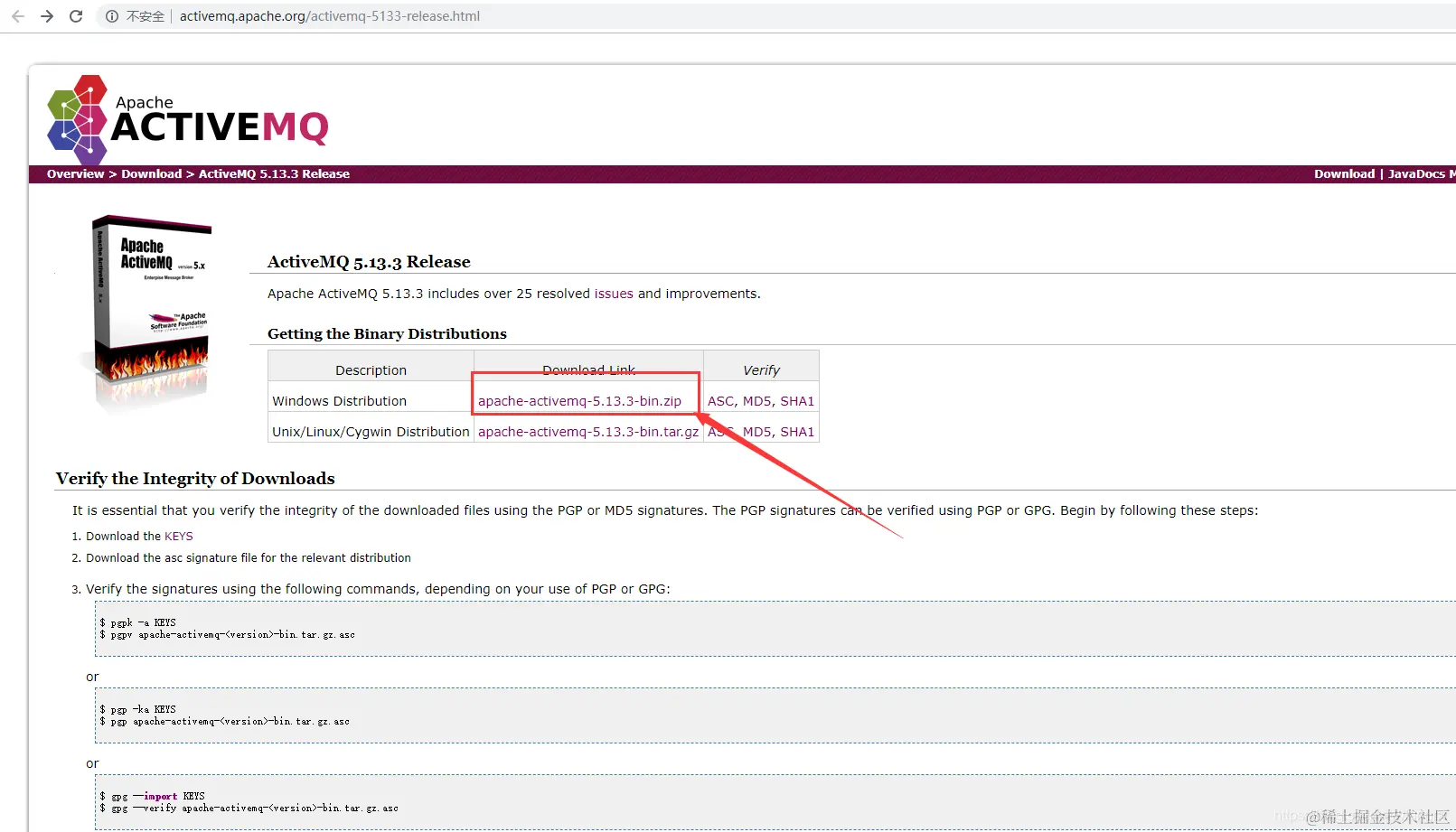
Task: Open the MD5 checksum for Unix distribution
Action: pos(756,432)
